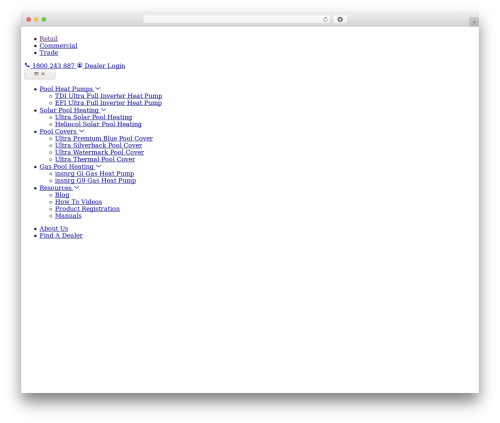Select insnrg G9 Gas Heat Pump

[x=96, y=181]
